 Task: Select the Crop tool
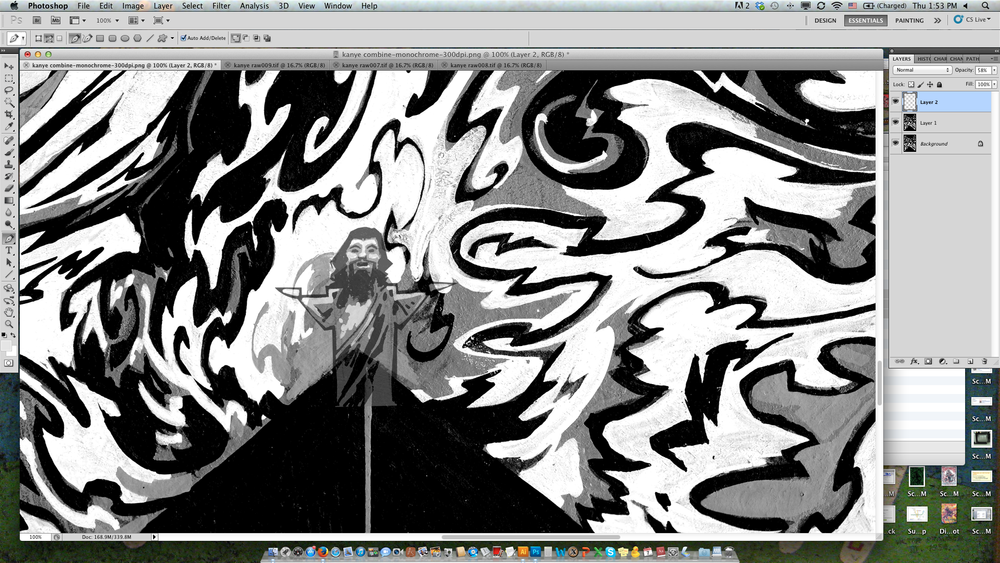coord(9,115)
